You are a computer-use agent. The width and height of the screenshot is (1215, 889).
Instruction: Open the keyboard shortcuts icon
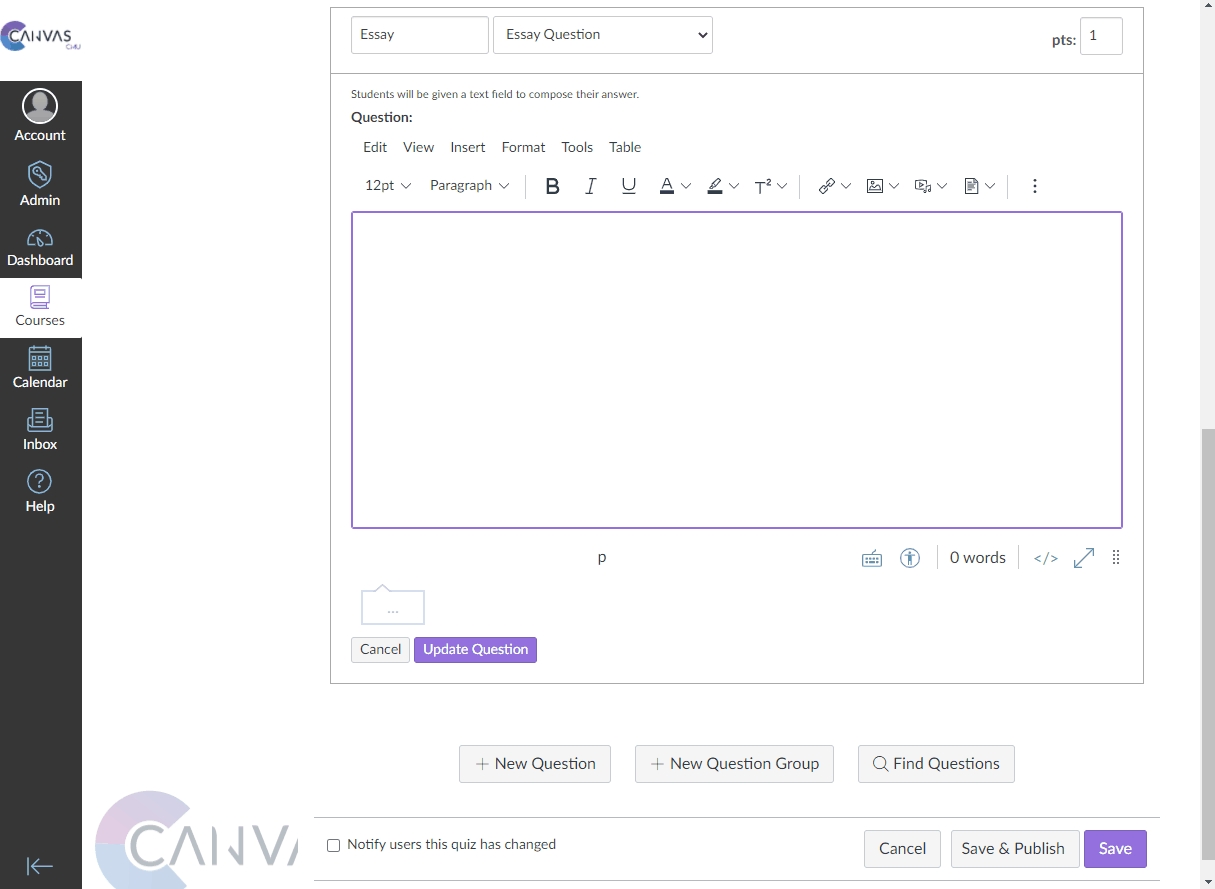872,558
